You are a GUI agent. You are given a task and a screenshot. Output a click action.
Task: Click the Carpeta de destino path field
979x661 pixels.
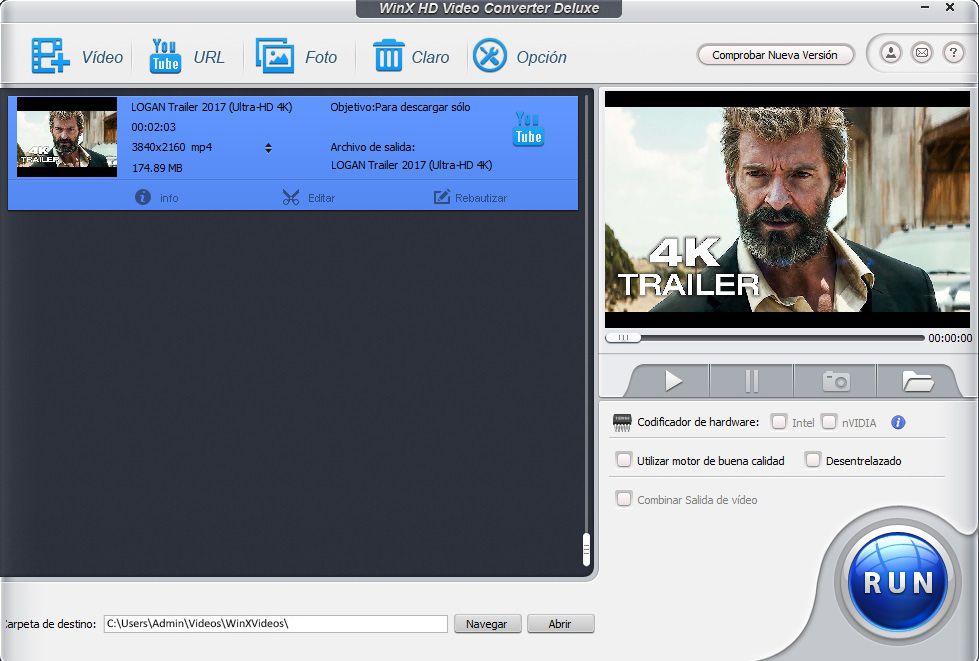pos(275,624)
